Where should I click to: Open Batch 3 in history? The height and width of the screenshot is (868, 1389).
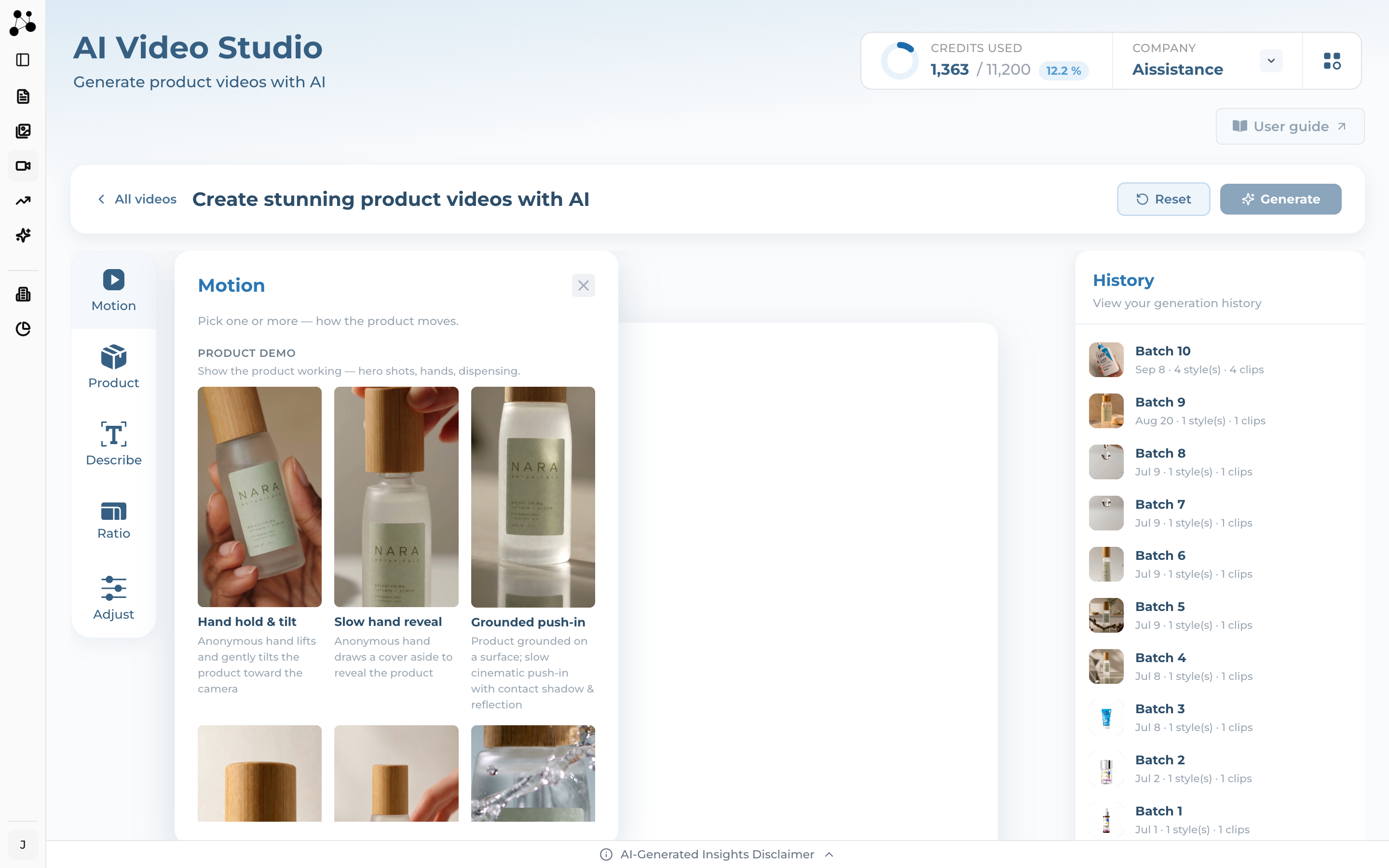[x=1220, y=718]
